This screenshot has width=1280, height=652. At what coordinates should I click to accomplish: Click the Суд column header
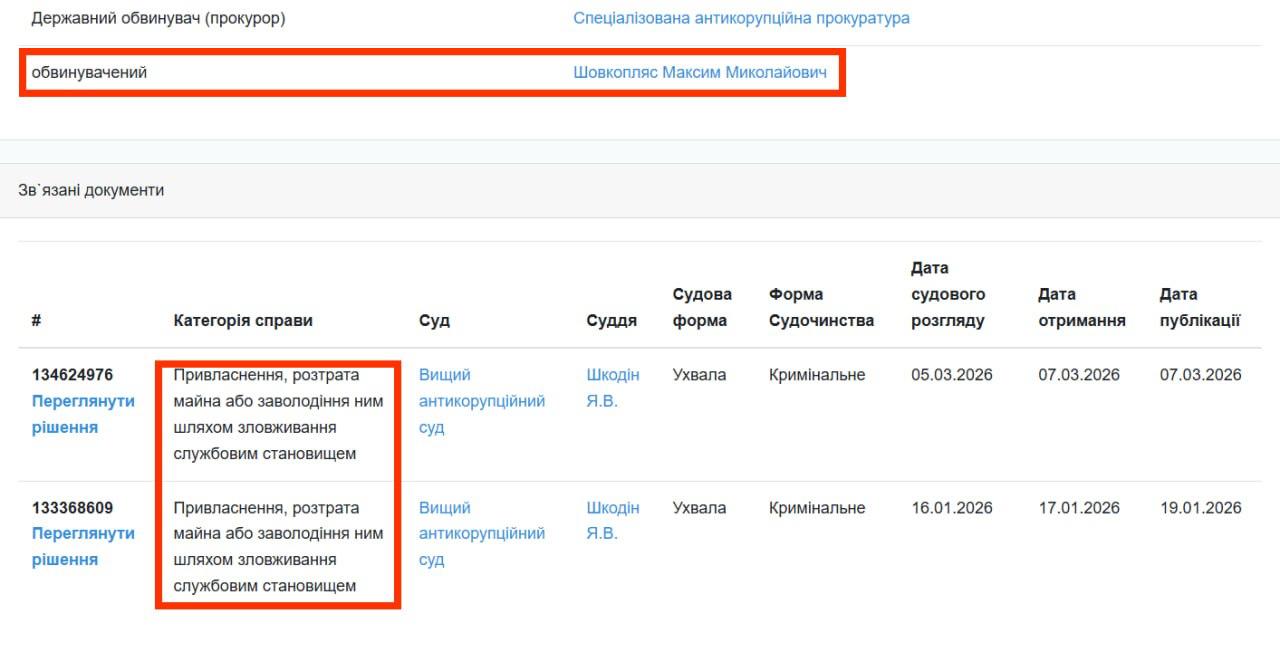coord(434,320)
